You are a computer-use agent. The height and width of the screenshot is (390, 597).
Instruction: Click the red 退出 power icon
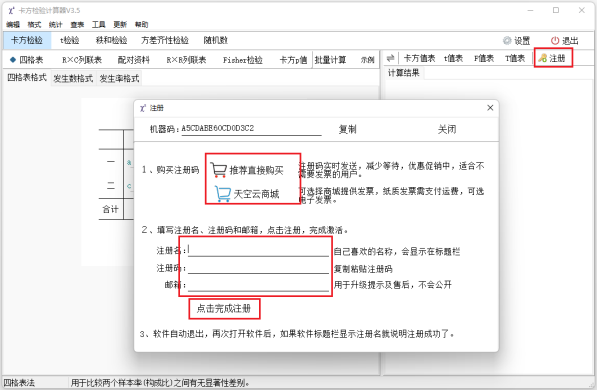click(555, 40)
